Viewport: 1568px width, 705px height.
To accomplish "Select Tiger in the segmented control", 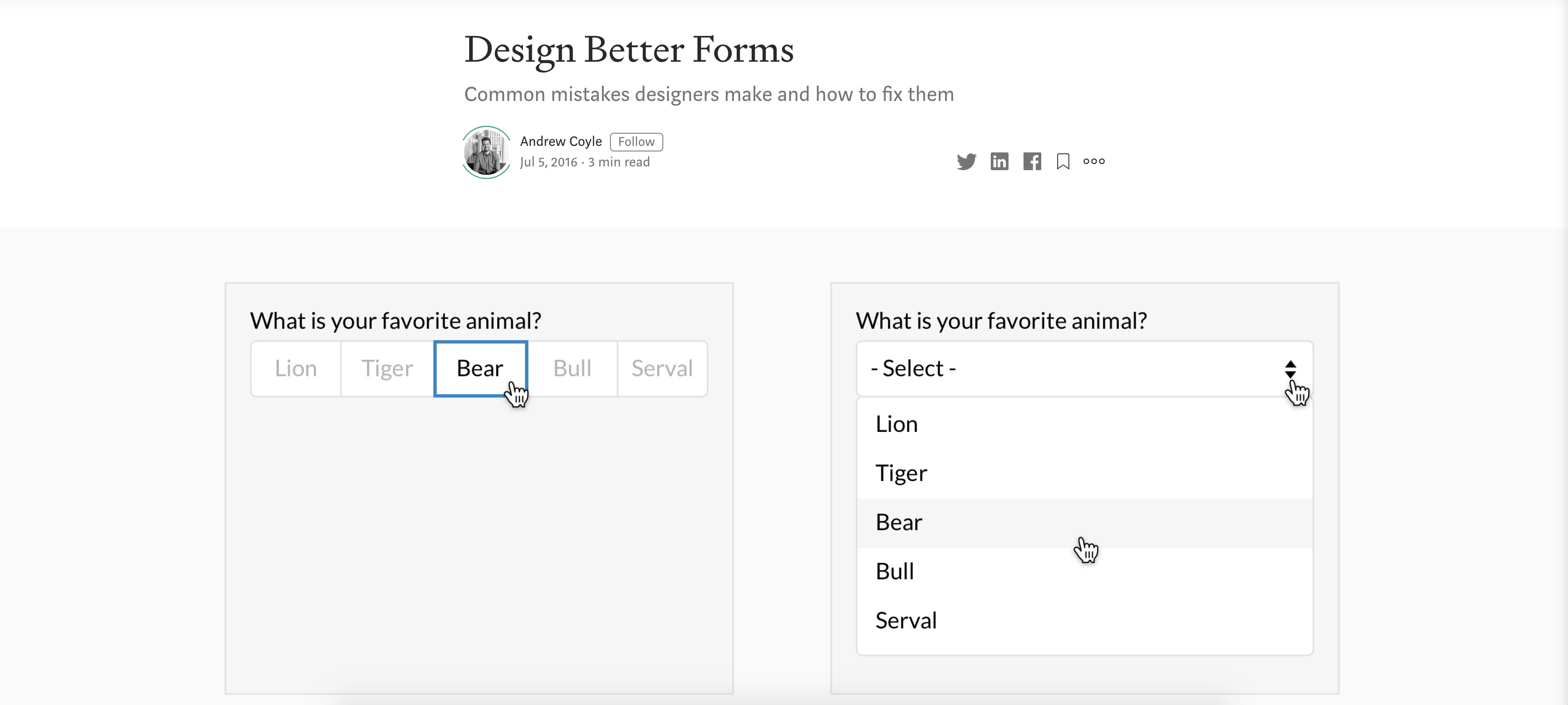I will pos(386,368).
